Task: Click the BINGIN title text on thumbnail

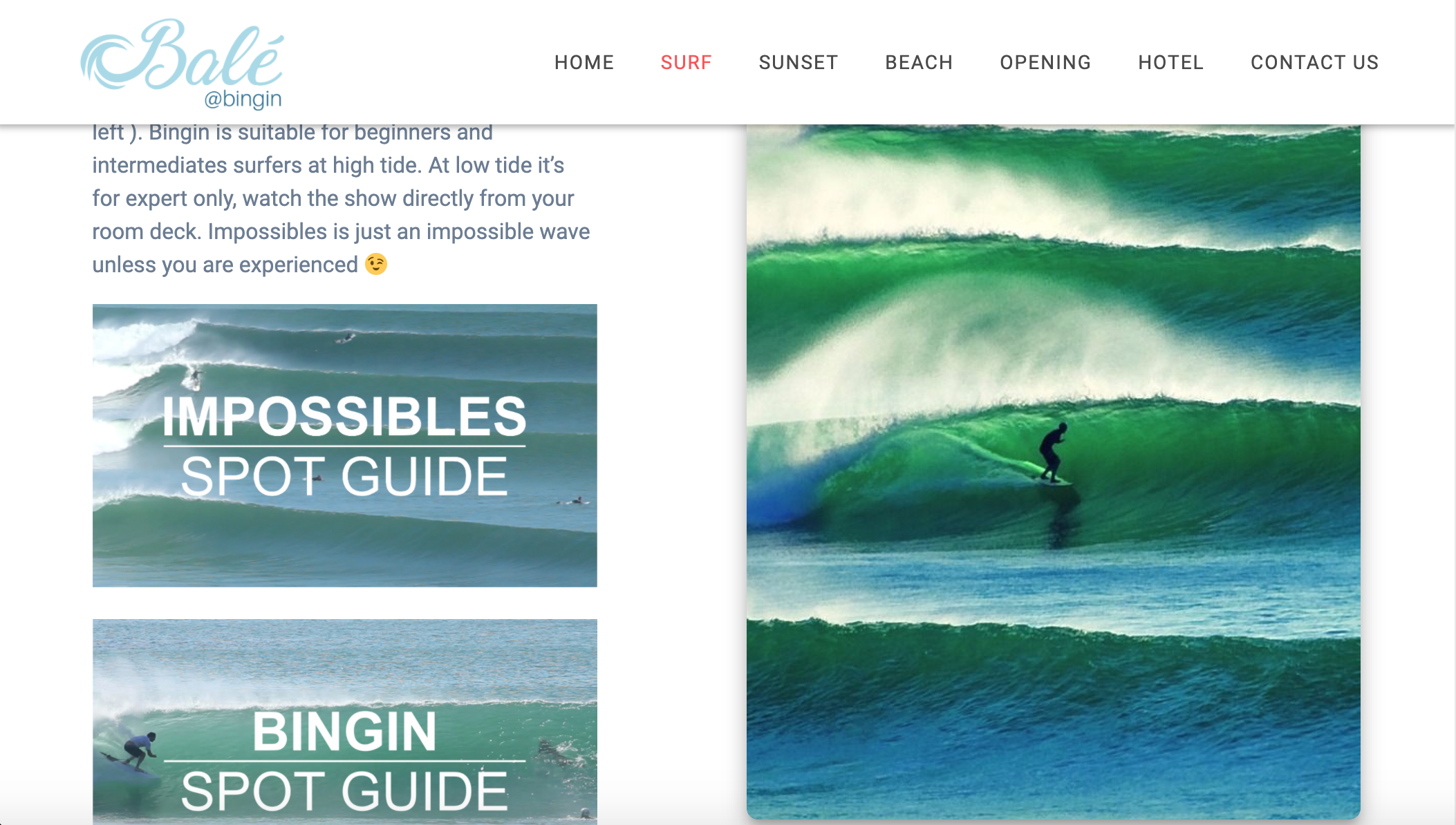Action: click(x=344, y=731)
